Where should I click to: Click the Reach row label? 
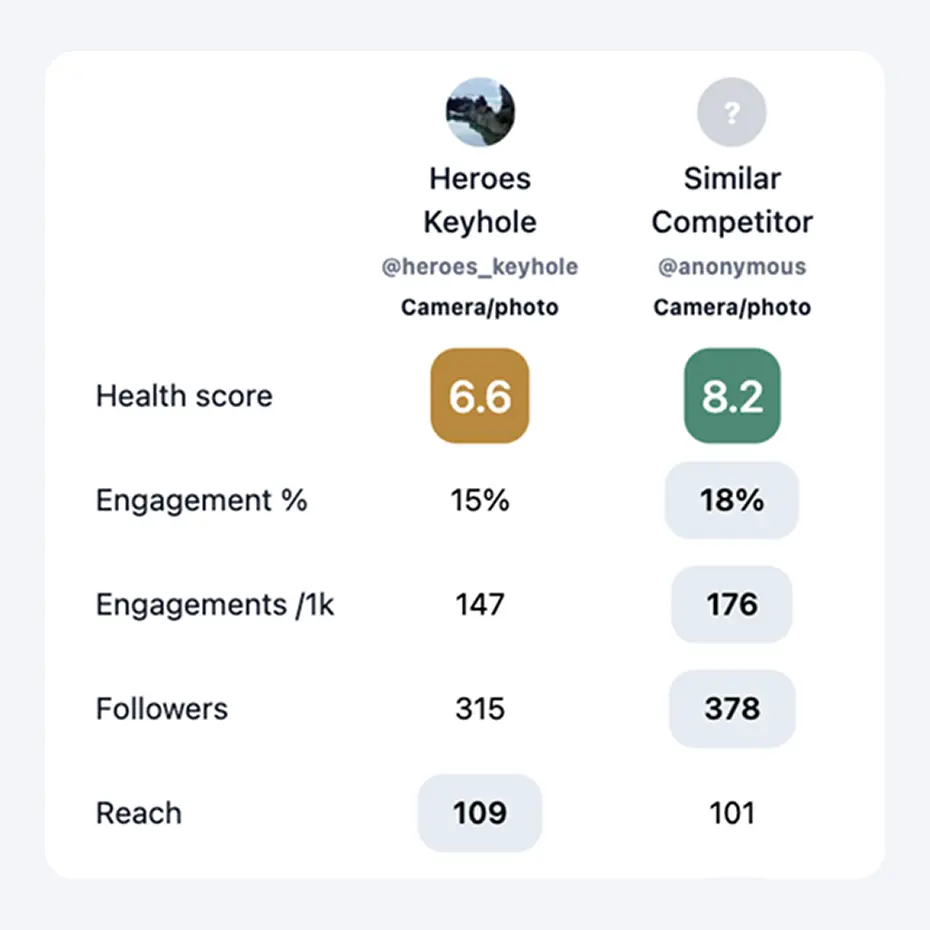click(139, 813)
